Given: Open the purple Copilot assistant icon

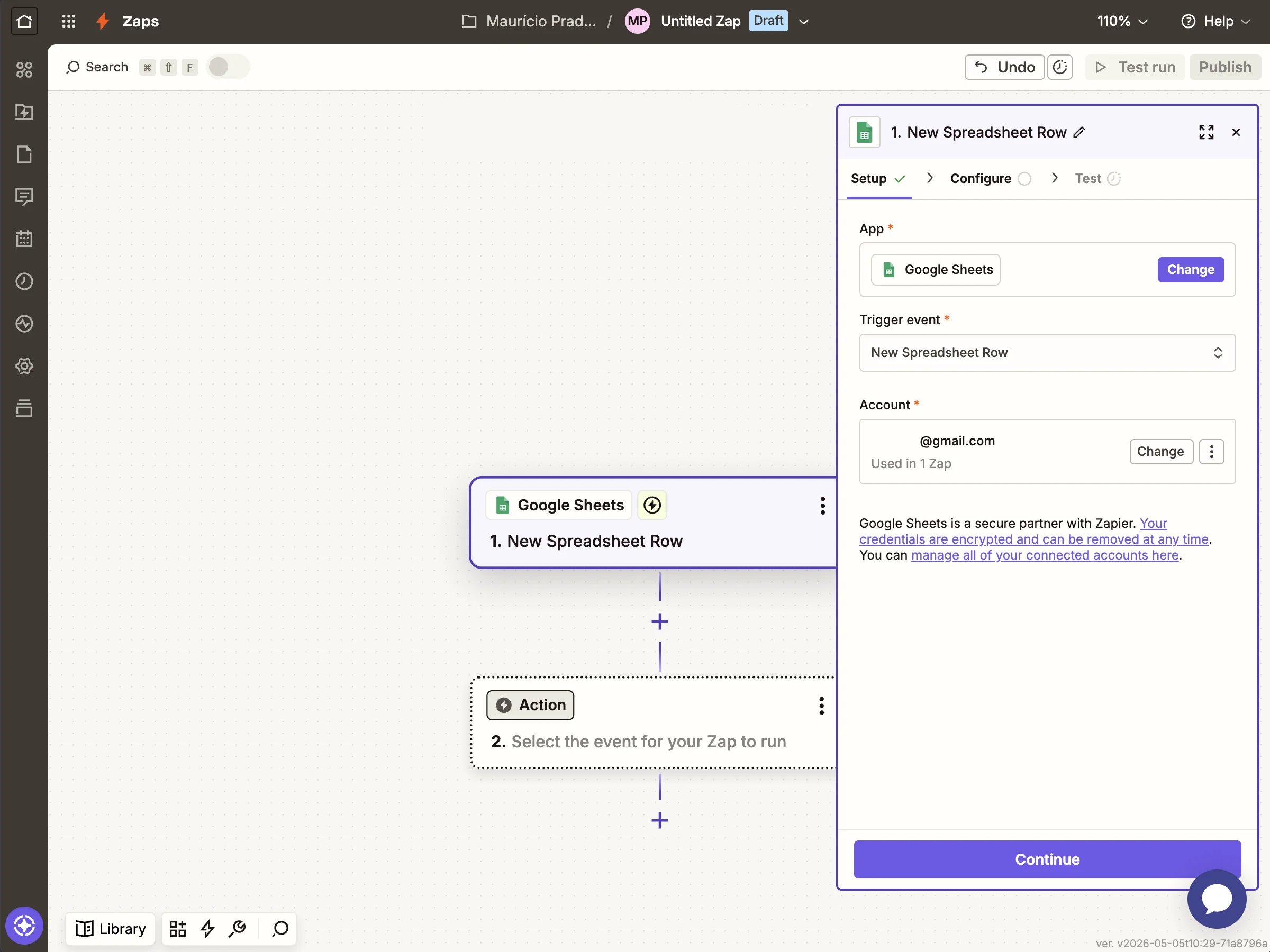Looking at the screenshot, I should pyautogui.click(x=24, y=925).
